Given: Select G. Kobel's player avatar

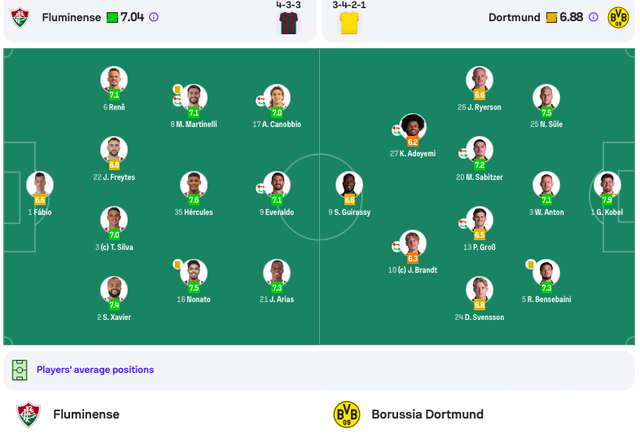Looking at the screenshot, I should [x=607, y=185].
